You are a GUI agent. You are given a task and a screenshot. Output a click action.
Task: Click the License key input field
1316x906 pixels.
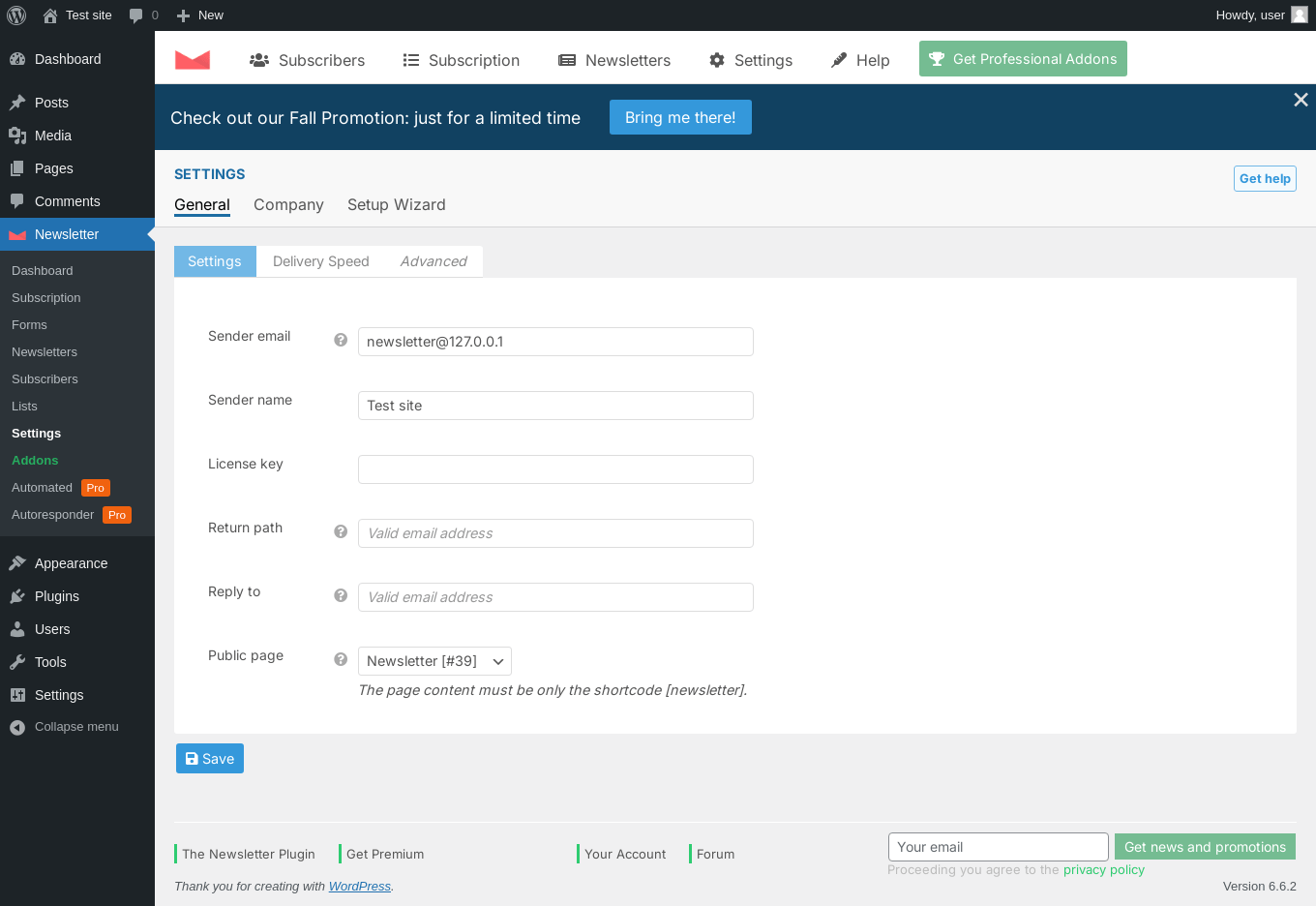pos(555,469)
